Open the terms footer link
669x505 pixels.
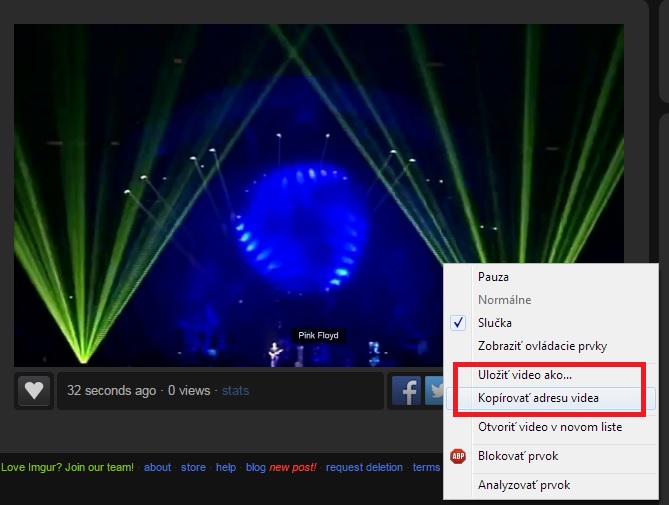tap(426, 467)
